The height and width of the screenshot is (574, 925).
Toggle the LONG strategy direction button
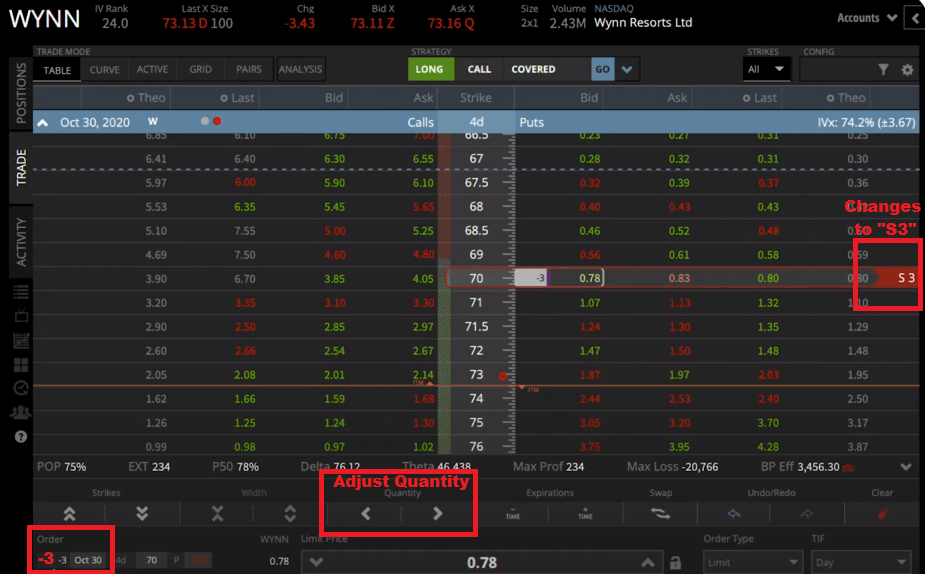pos(430,69)
